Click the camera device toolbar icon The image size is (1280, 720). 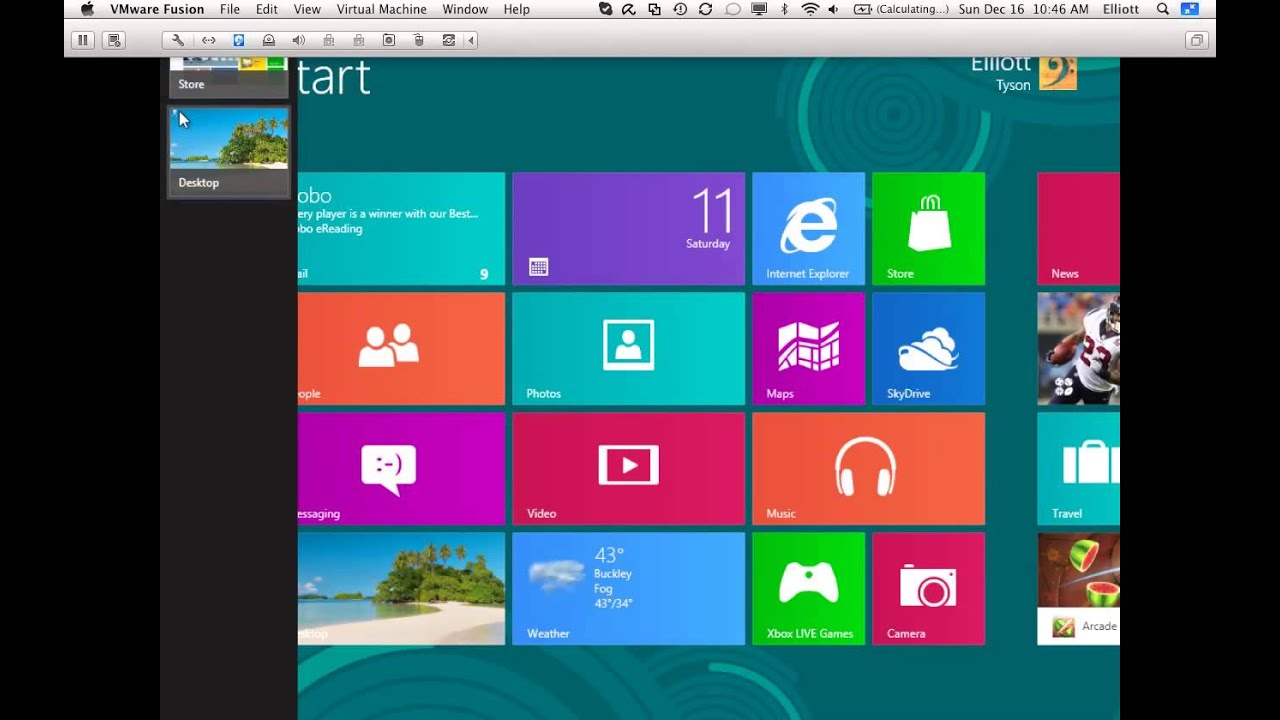point(388,40)
